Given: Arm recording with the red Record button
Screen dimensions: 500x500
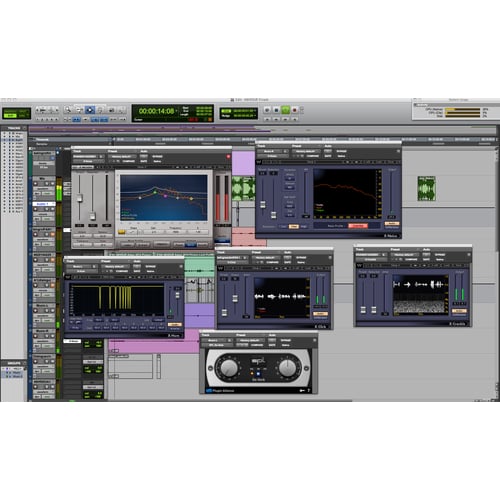Looking at the screenshot, I should pos(294,110).
